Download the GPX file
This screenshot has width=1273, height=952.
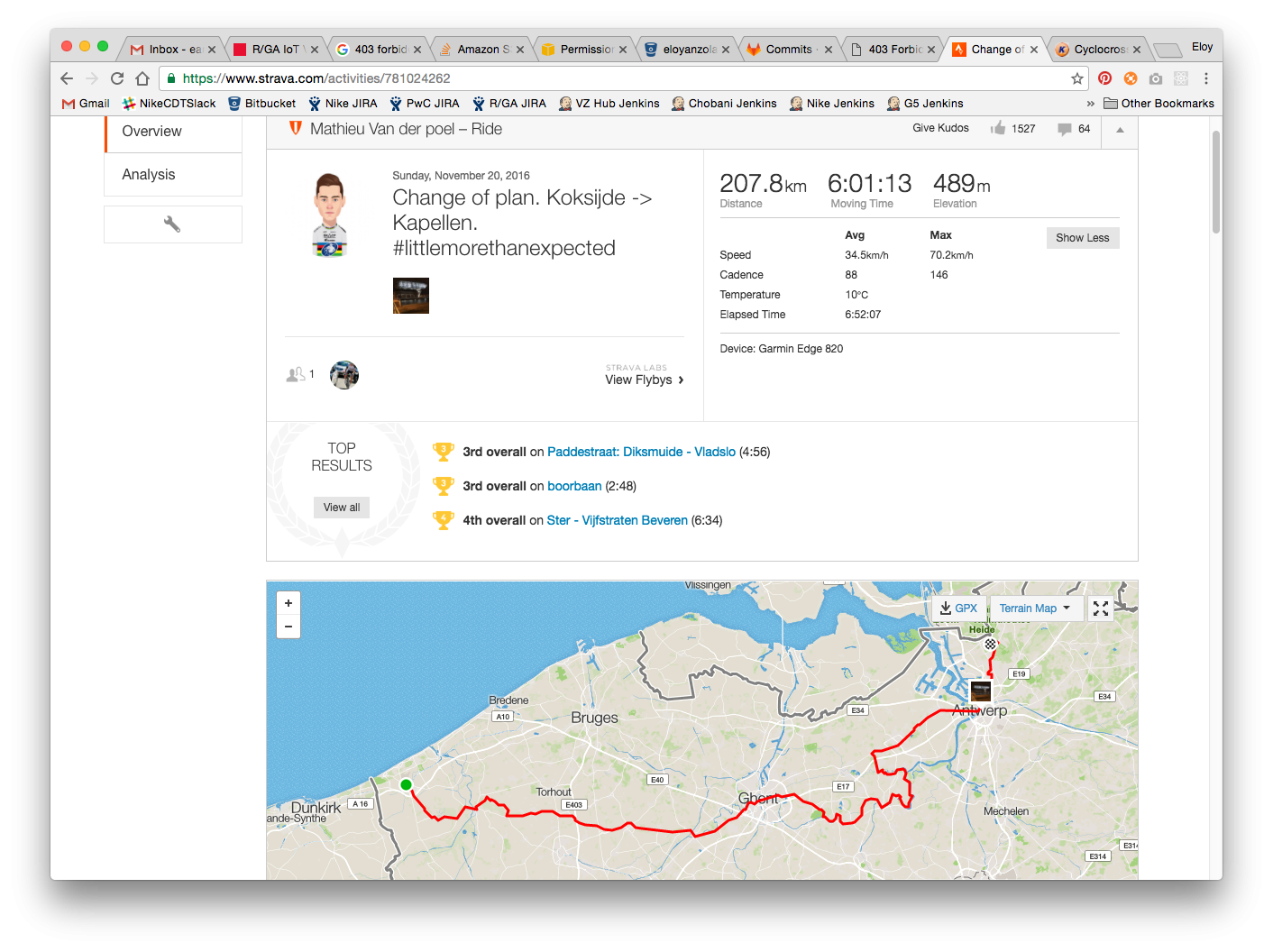point(959,609)
